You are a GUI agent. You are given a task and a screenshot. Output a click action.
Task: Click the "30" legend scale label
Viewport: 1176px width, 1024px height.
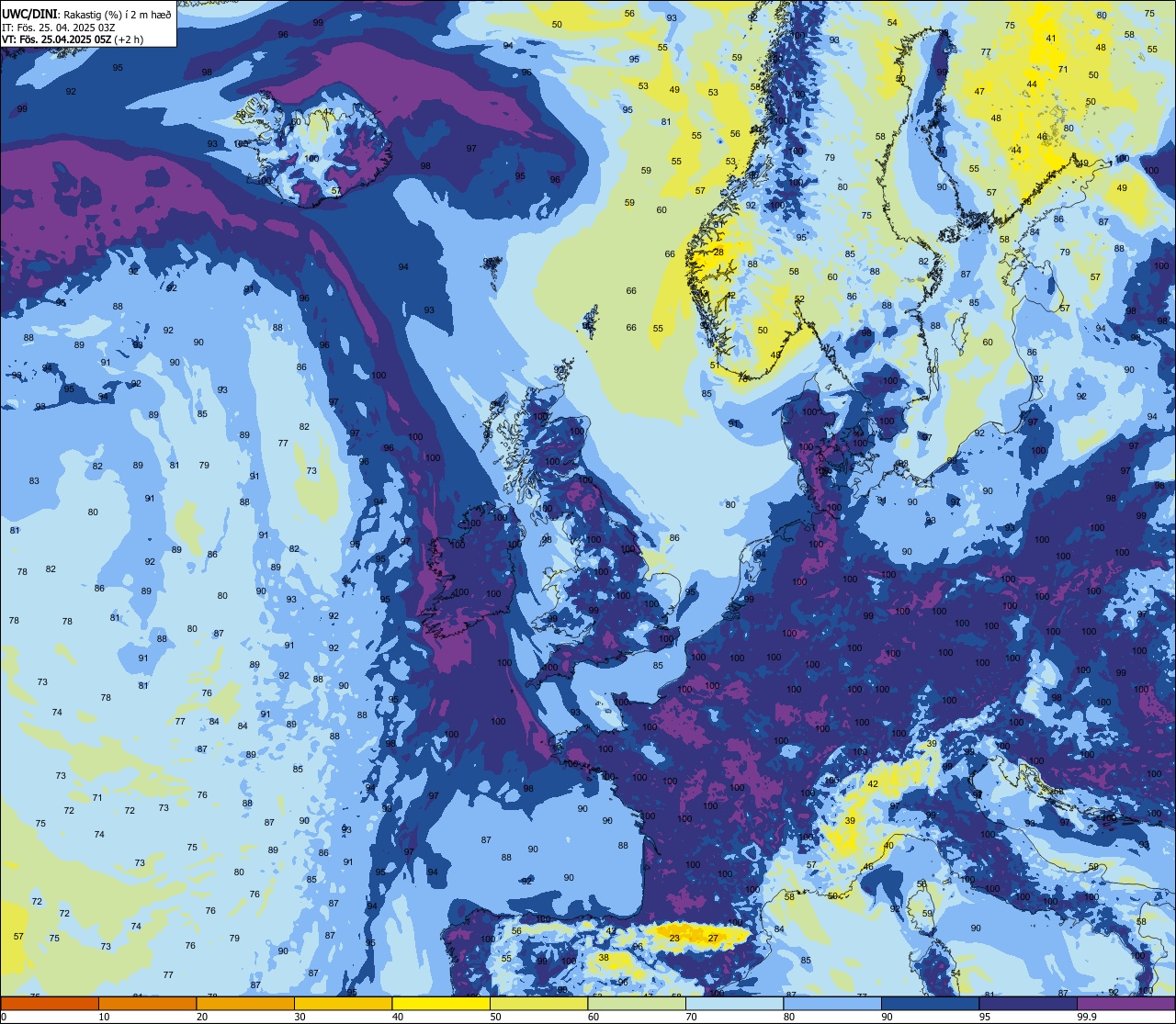(300, 1017)
